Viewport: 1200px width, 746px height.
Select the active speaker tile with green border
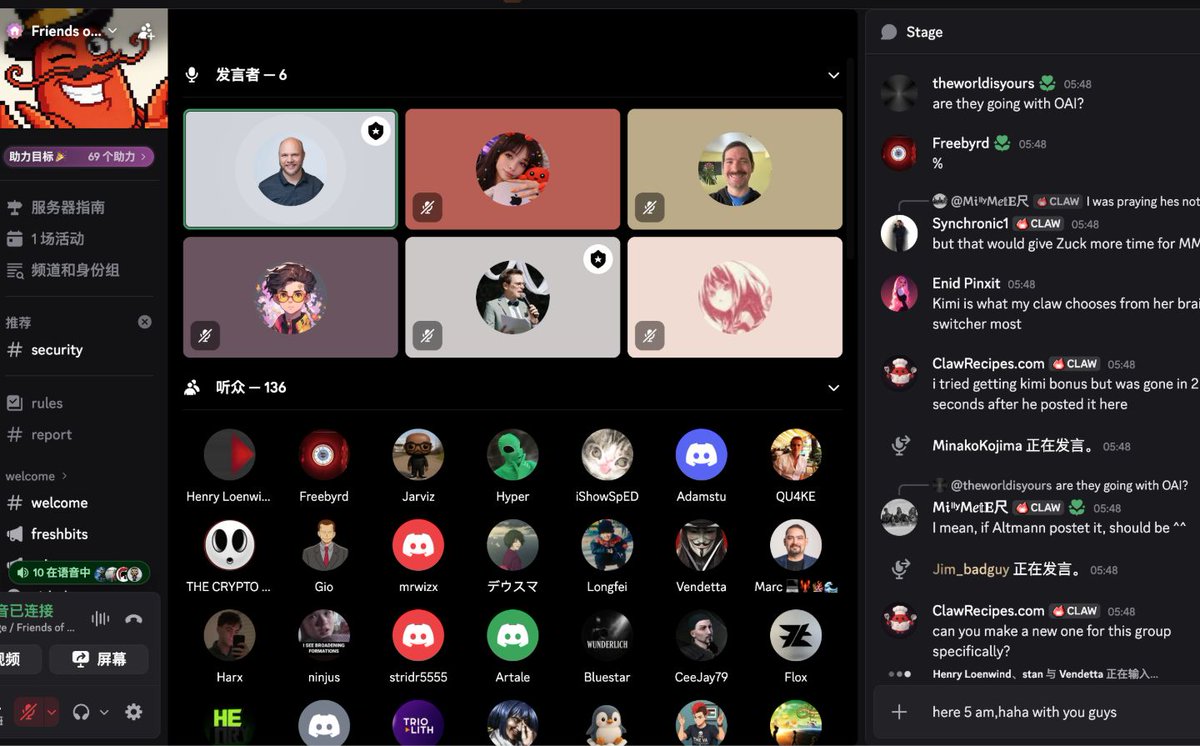pyautogui.click(x=291, y=170)
